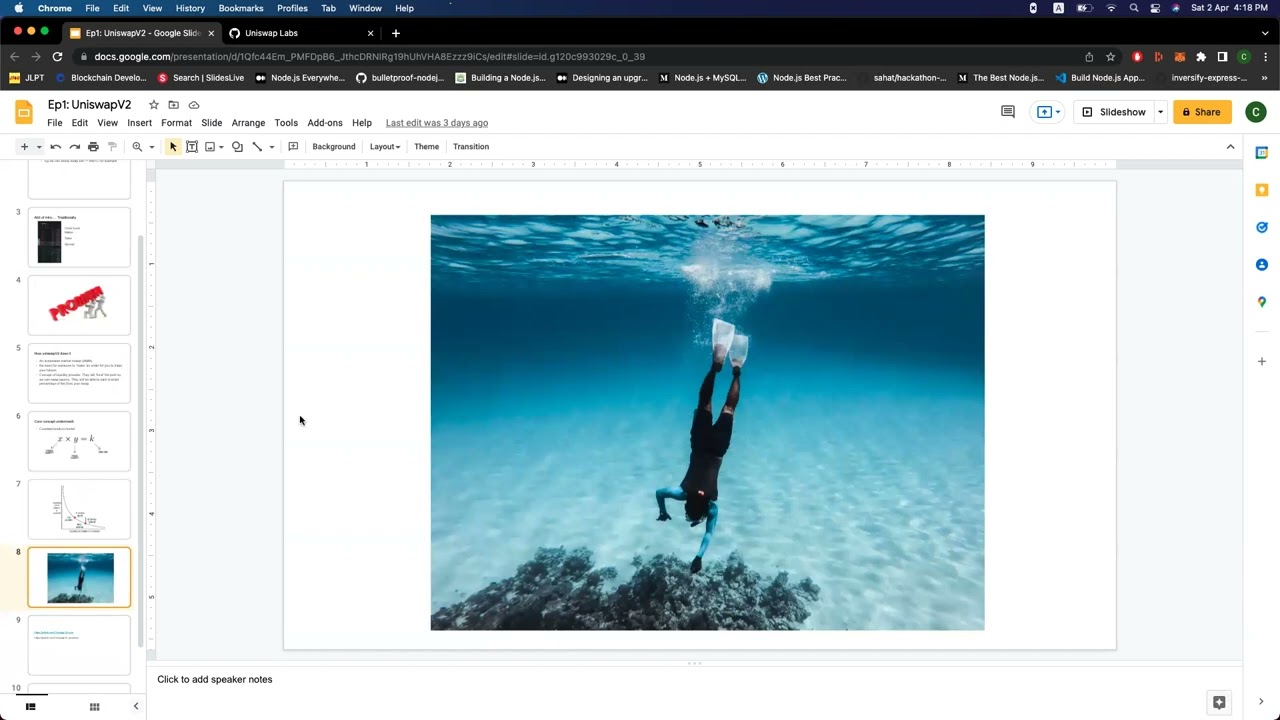The width and height of the screenshot is (1280, 720).
Task: Open the Google Slides home icon
Action: coord(24,112)
